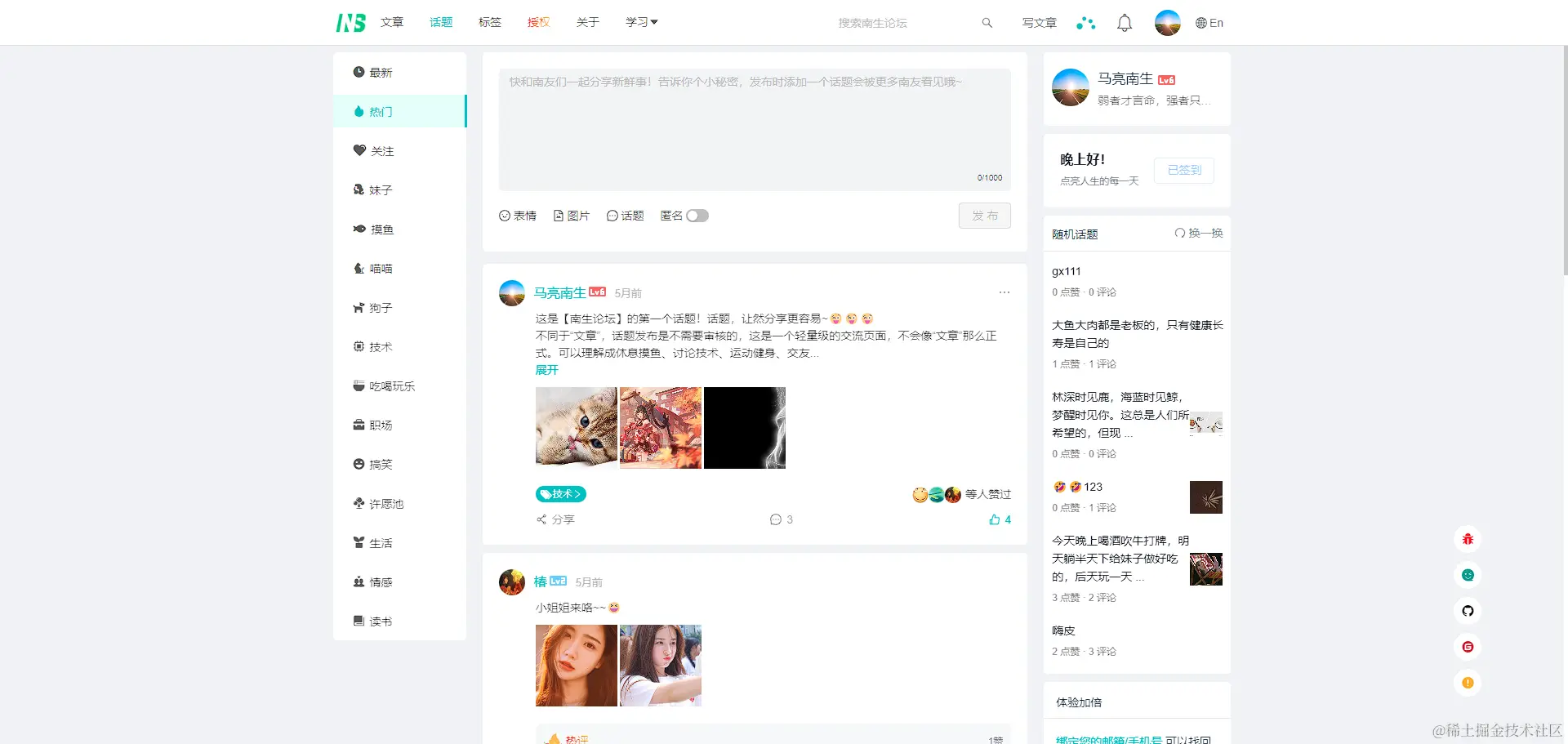Open the three-dot menu on 马亮南生 post

[1004, 292]
